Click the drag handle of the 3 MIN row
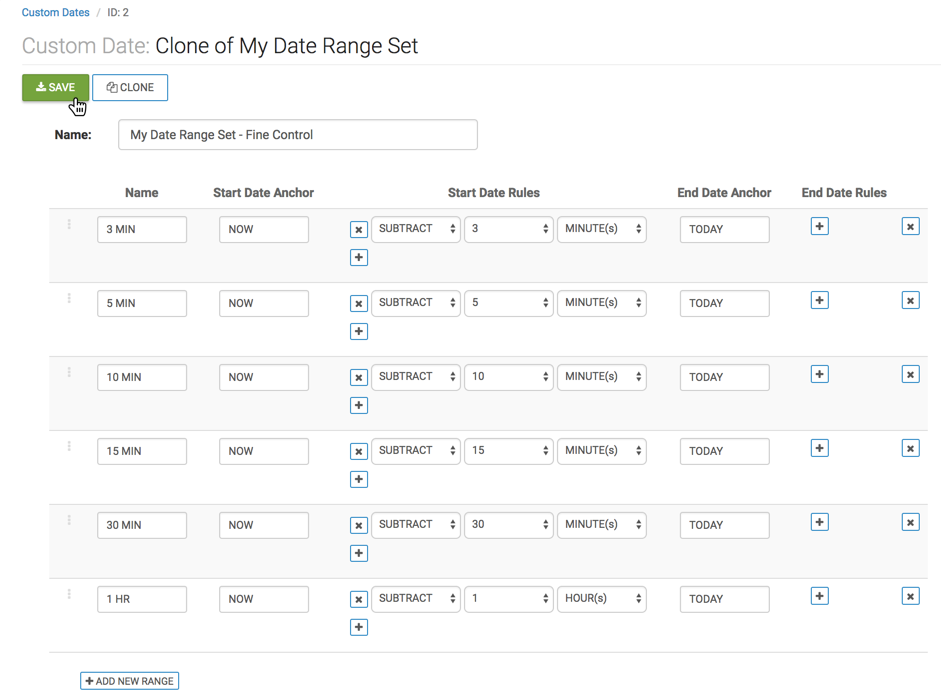 point(69,224)
